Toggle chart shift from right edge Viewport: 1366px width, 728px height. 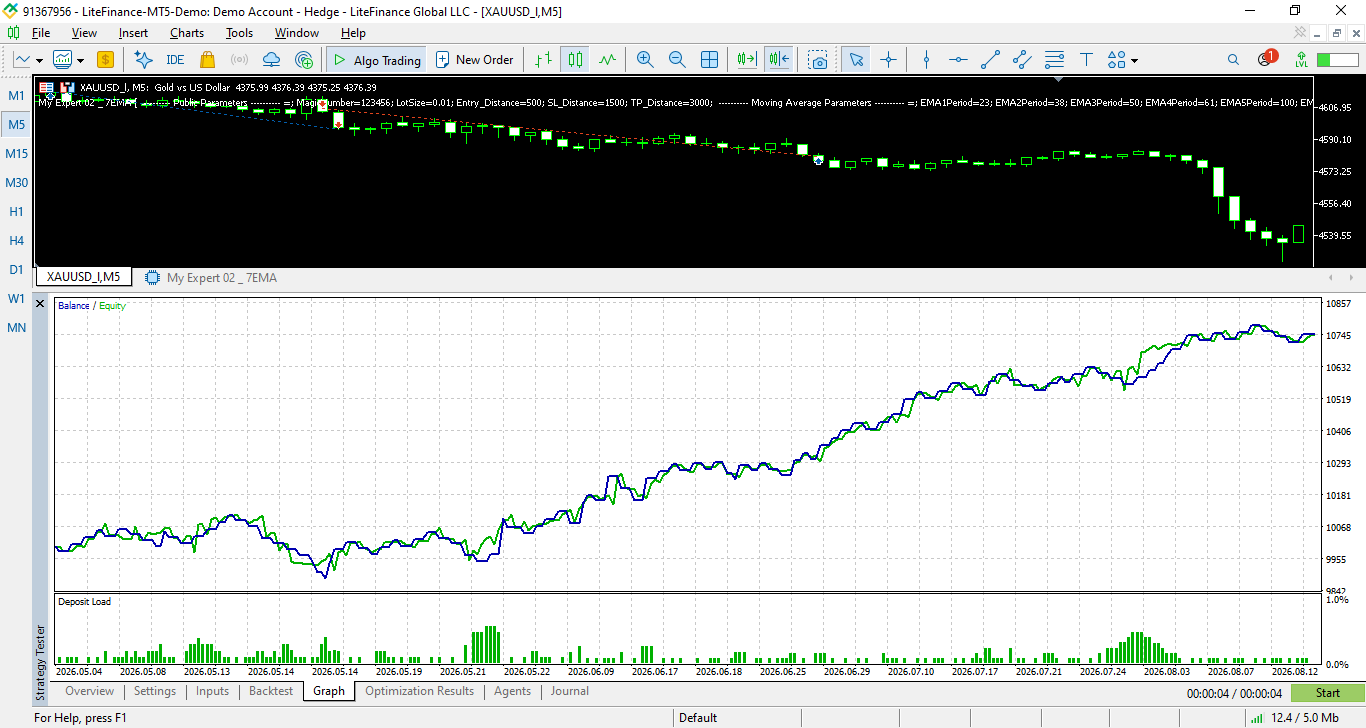[779, 60]
